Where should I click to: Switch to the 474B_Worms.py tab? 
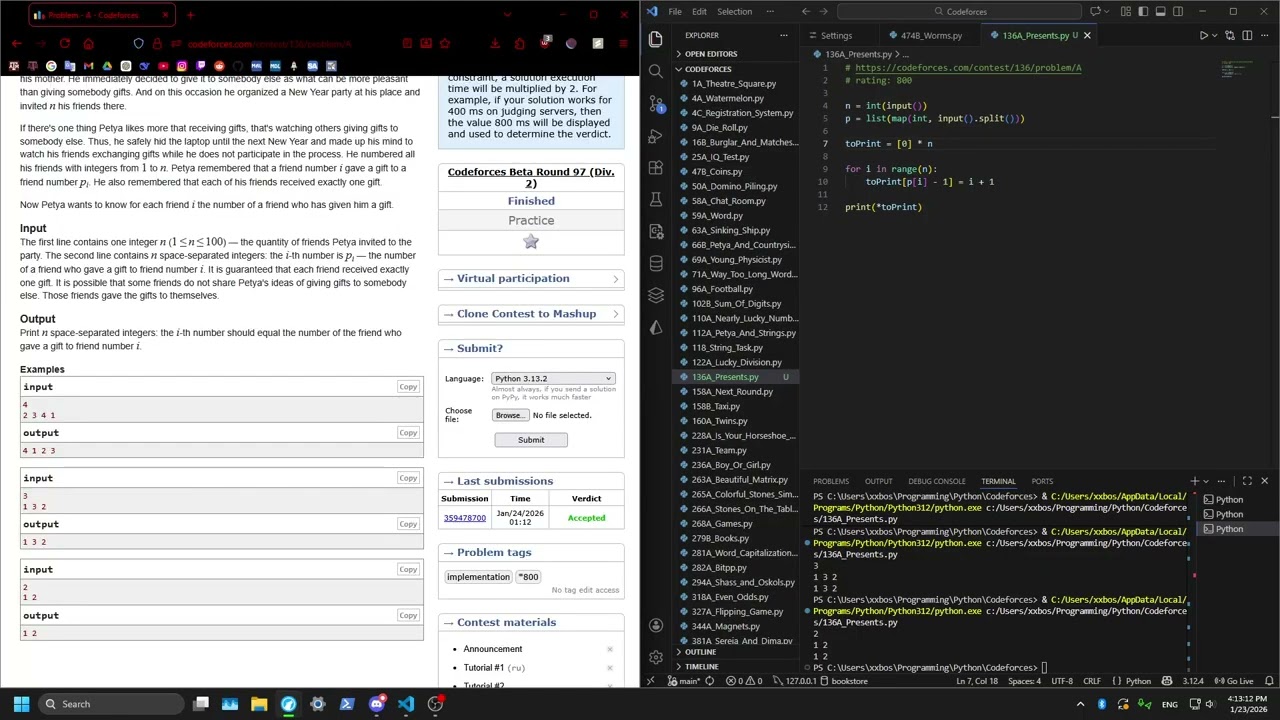coord(930,35)
